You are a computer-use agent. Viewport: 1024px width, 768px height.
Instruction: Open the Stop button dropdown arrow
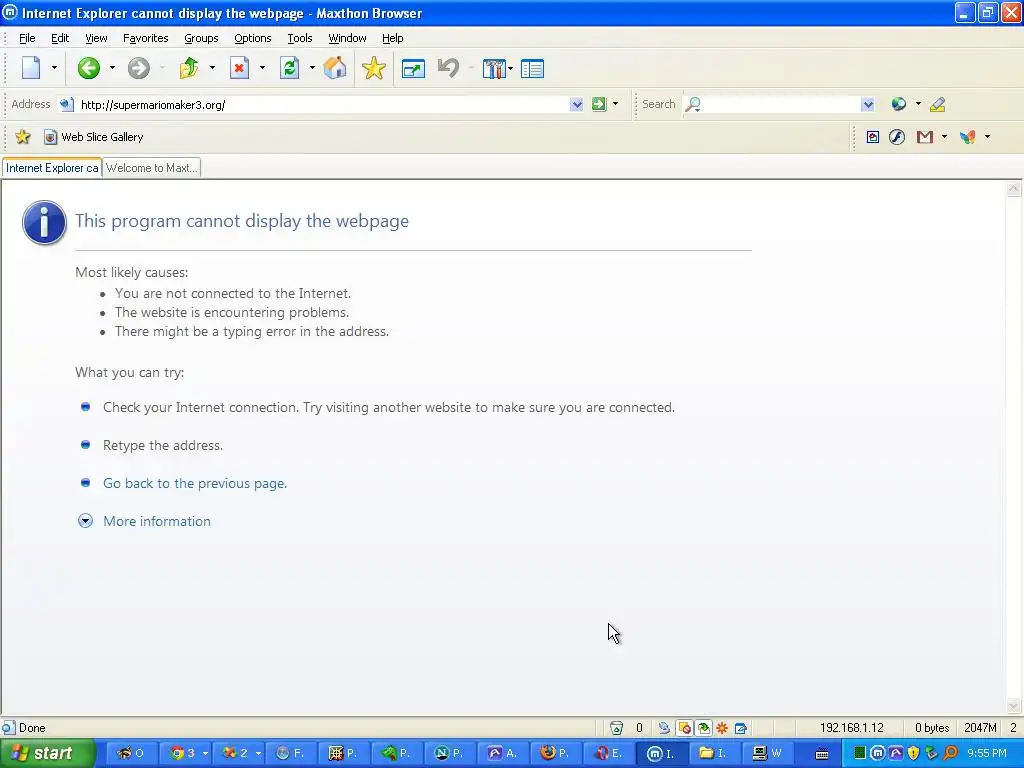click(x=262, y=68)
